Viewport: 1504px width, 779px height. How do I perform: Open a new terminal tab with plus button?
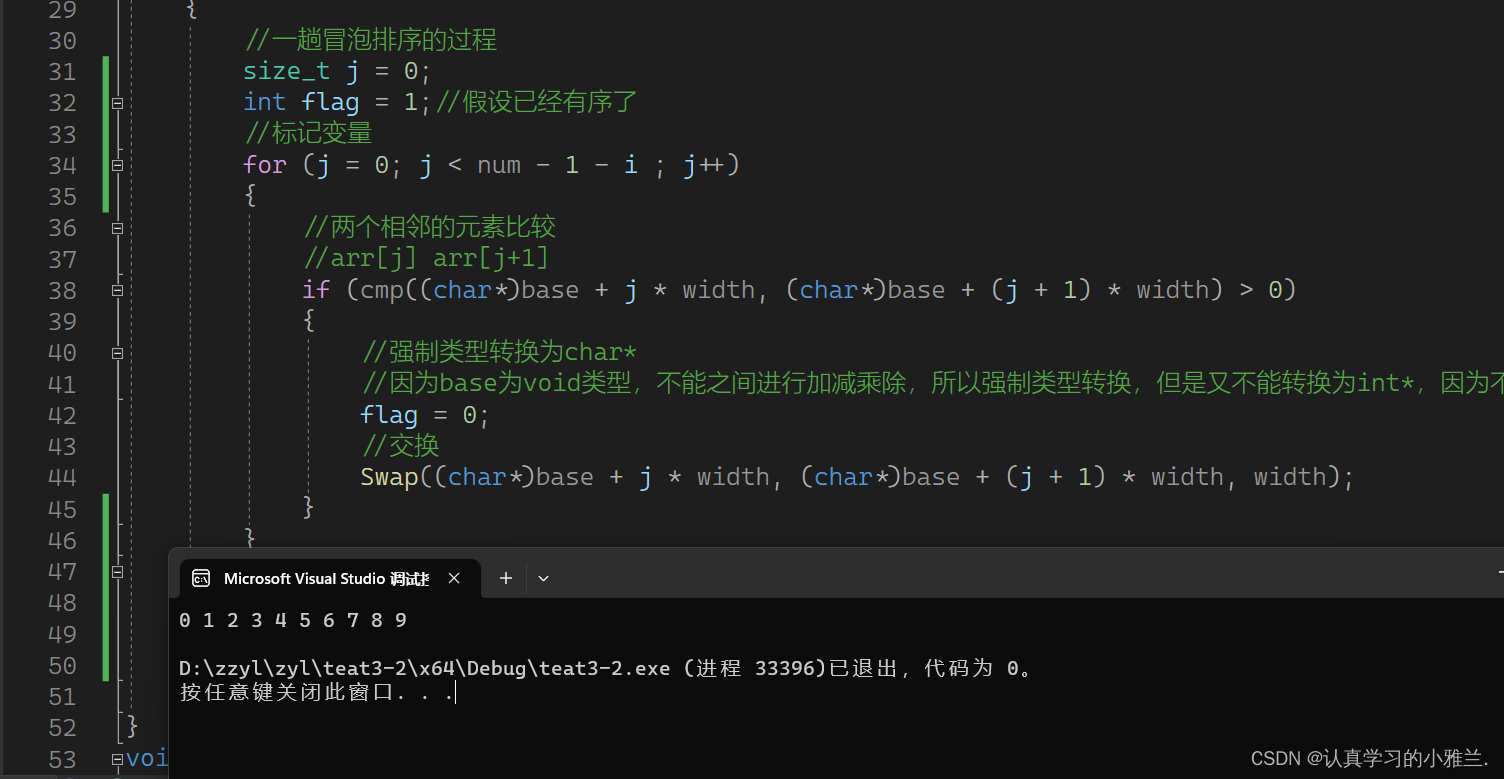pos(506,578)
